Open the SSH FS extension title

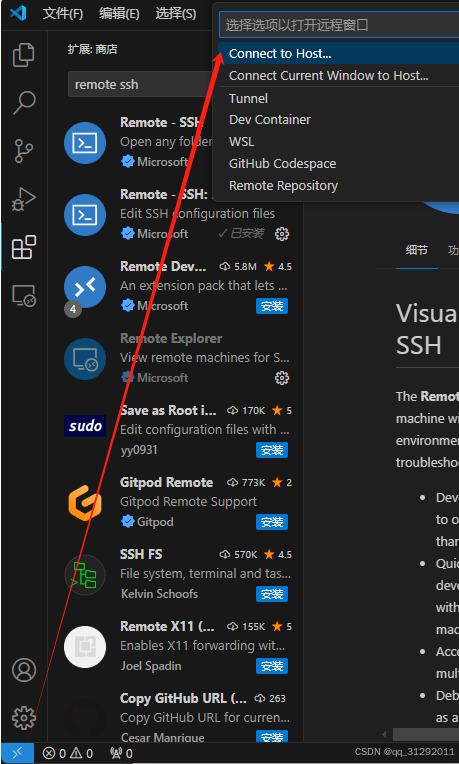(141, 554)
